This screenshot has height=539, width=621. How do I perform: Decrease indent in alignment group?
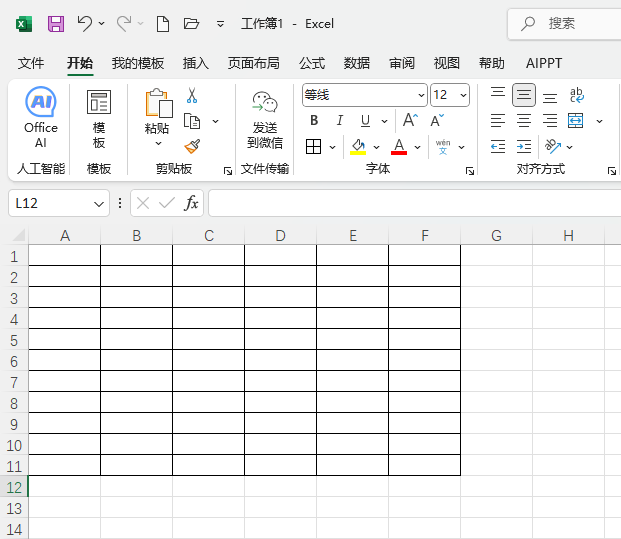click(x=498, y=147)
